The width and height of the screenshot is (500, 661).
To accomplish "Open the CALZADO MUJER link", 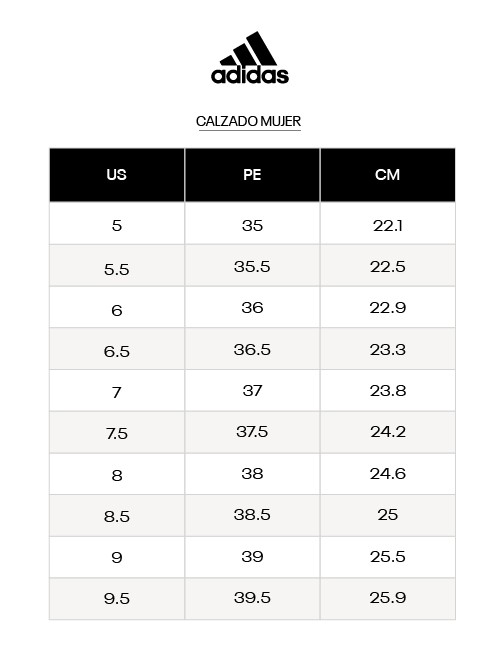I will (248, 121).
